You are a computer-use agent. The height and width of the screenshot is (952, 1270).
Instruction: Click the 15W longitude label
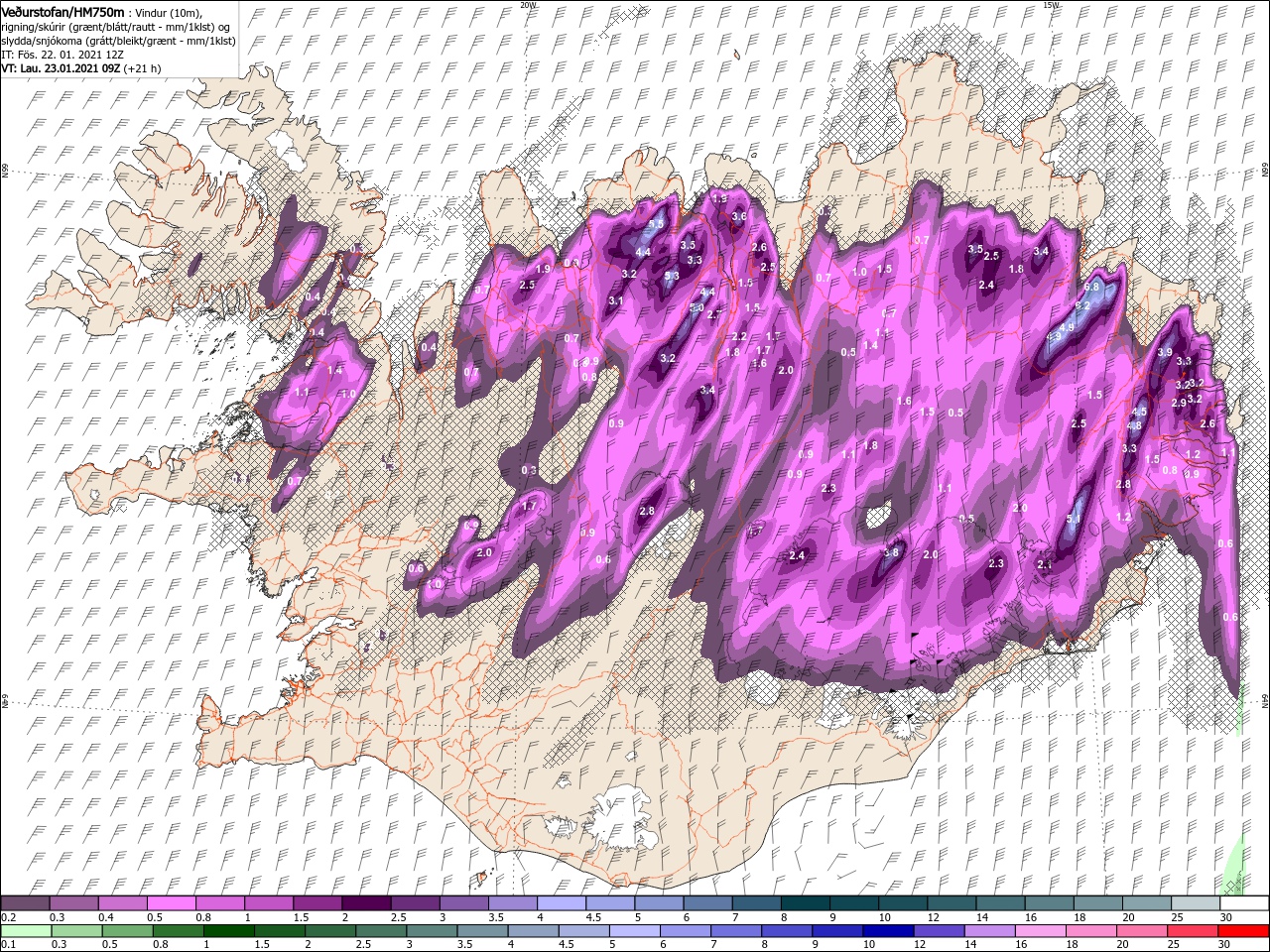(x=1053, y=4)
